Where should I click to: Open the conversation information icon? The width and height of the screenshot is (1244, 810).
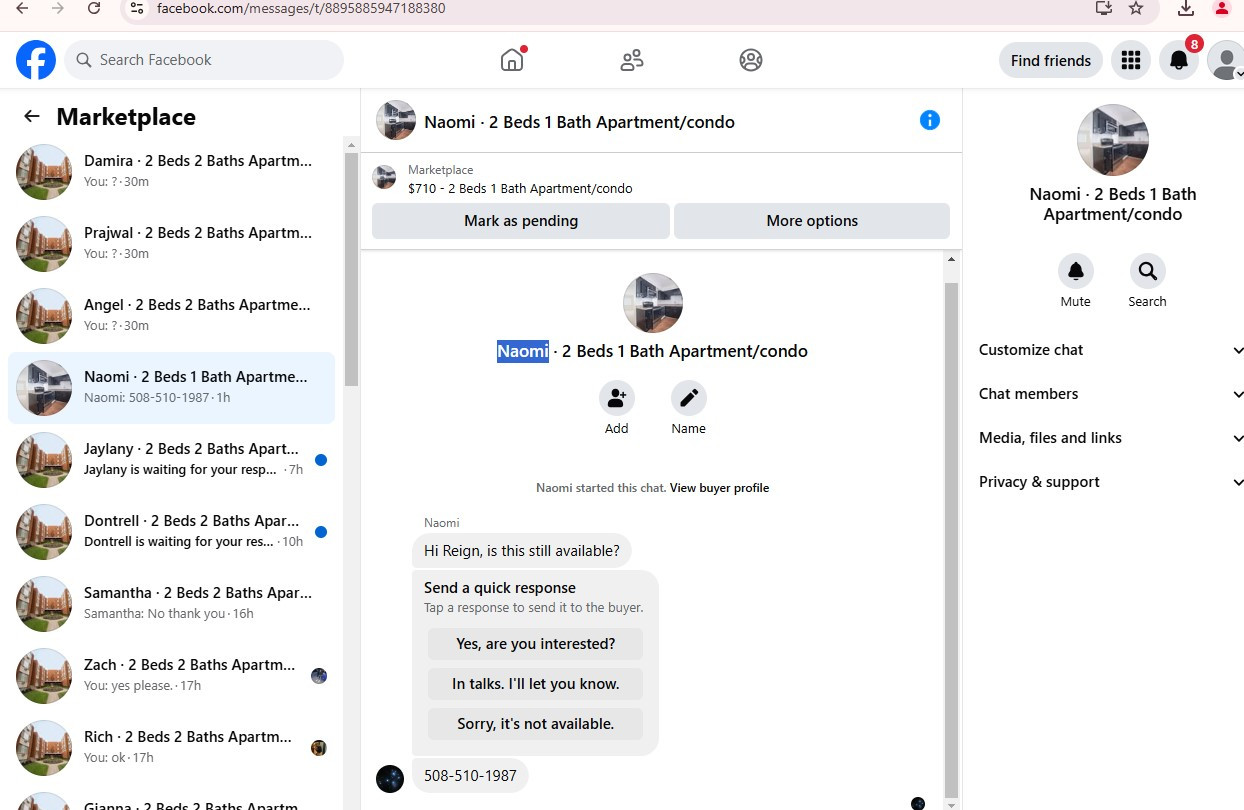click(x=930, y=120)
